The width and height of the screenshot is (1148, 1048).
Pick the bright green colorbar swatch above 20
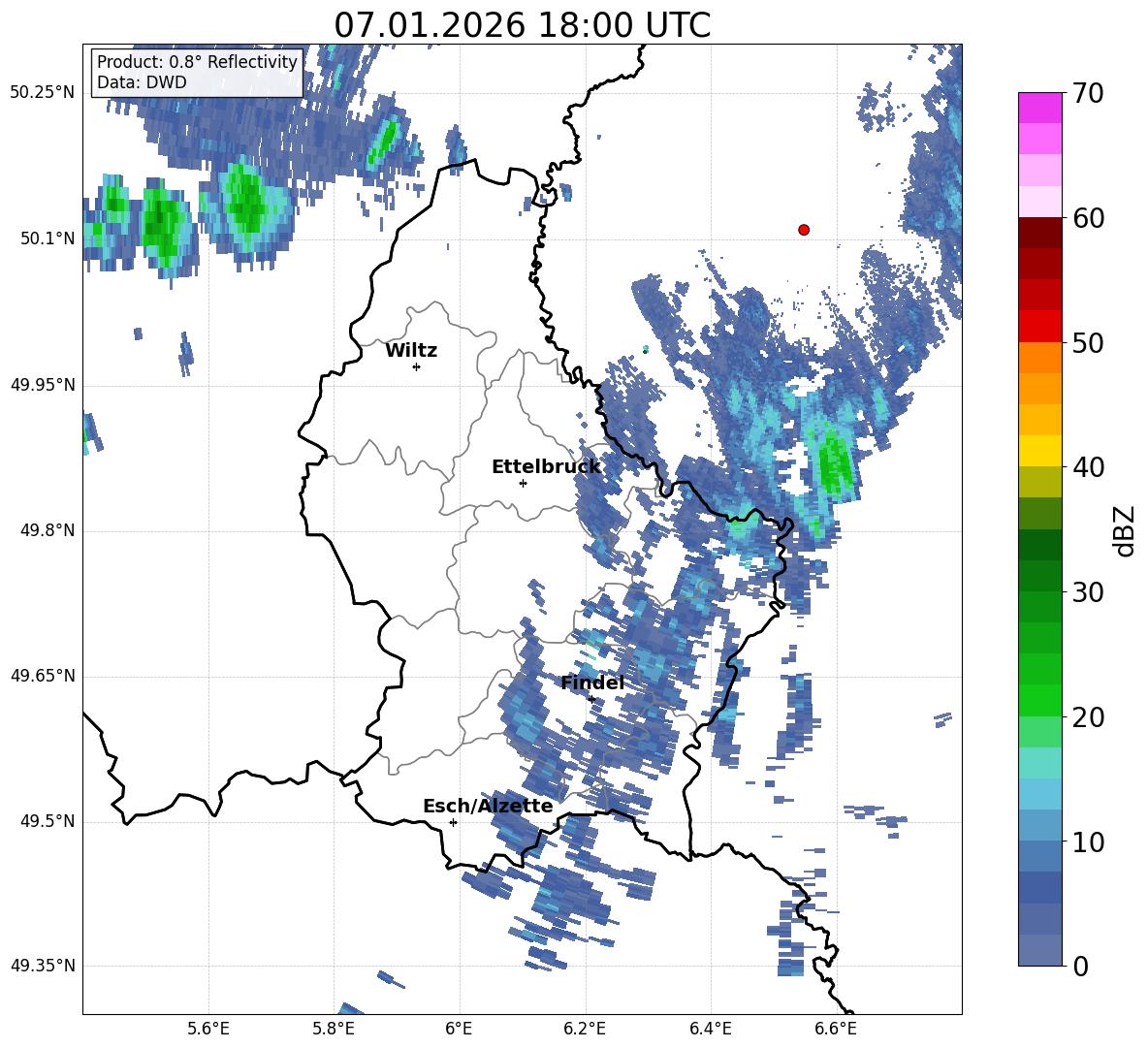[1039, 700]
